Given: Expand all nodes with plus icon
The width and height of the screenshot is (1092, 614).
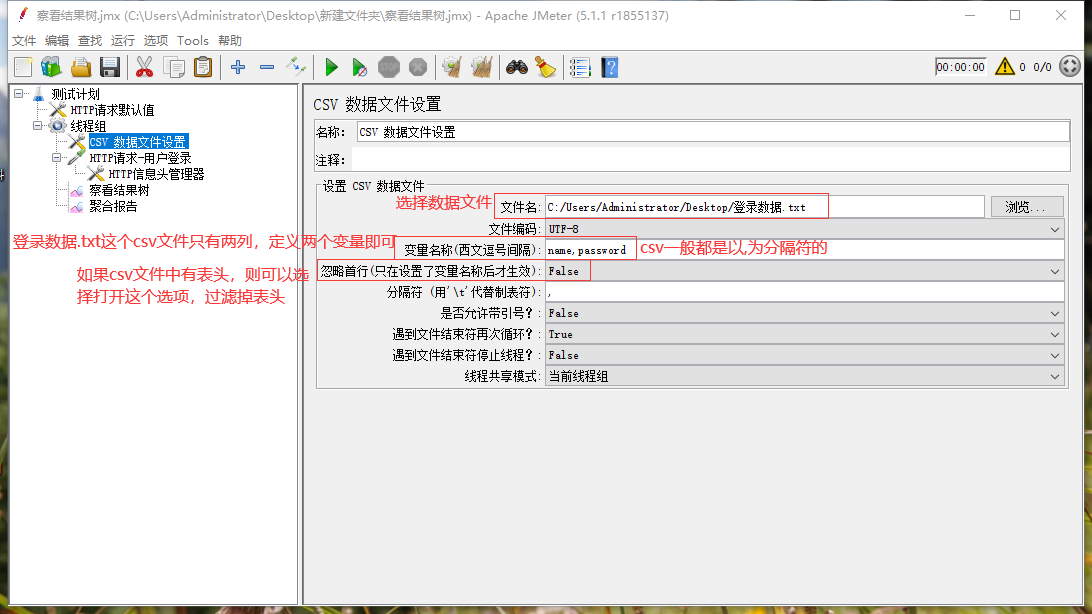Looking at the screenshot, I should pos(238,68).
